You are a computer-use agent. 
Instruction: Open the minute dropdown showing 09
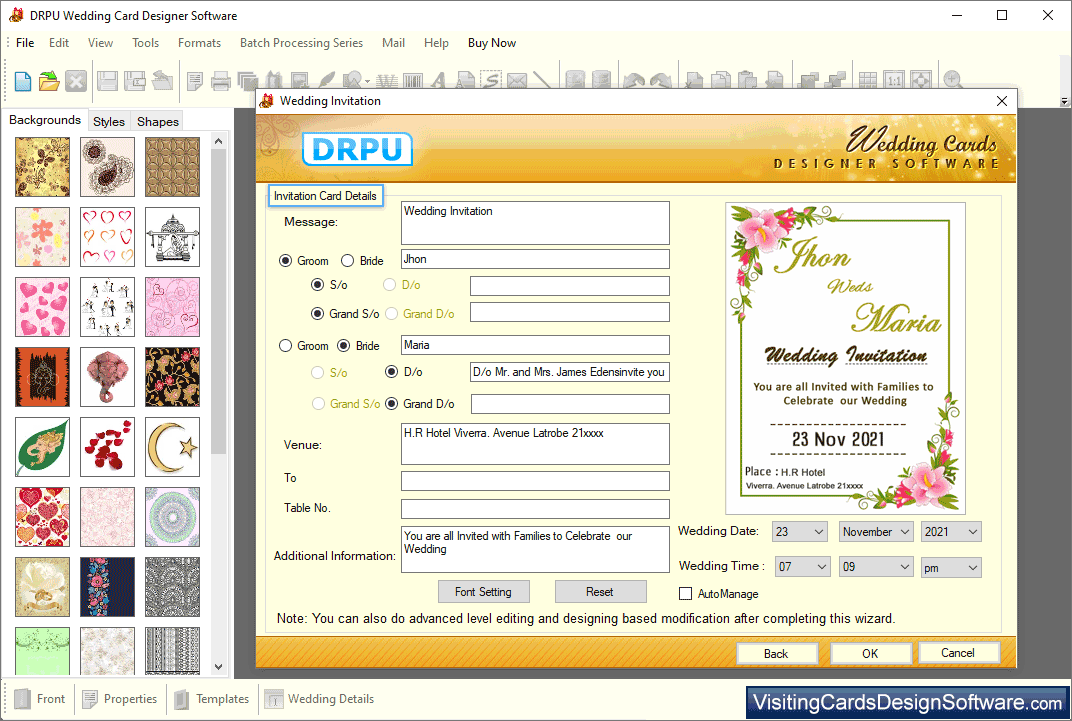click(x=876, y=567)
